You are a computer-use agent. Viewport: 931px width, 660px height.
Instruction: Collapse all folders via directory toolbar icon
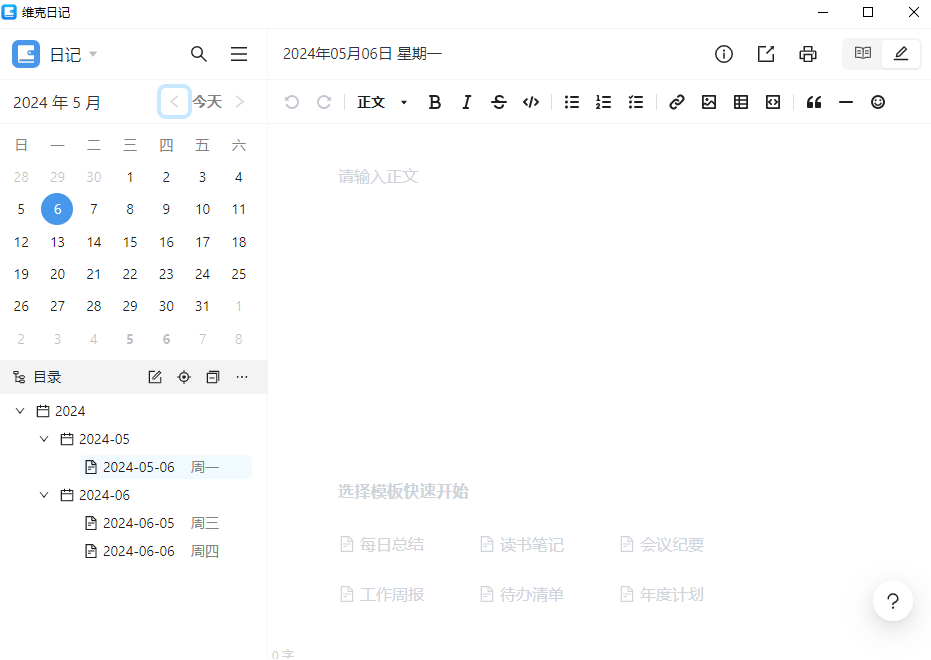point(211,376)
